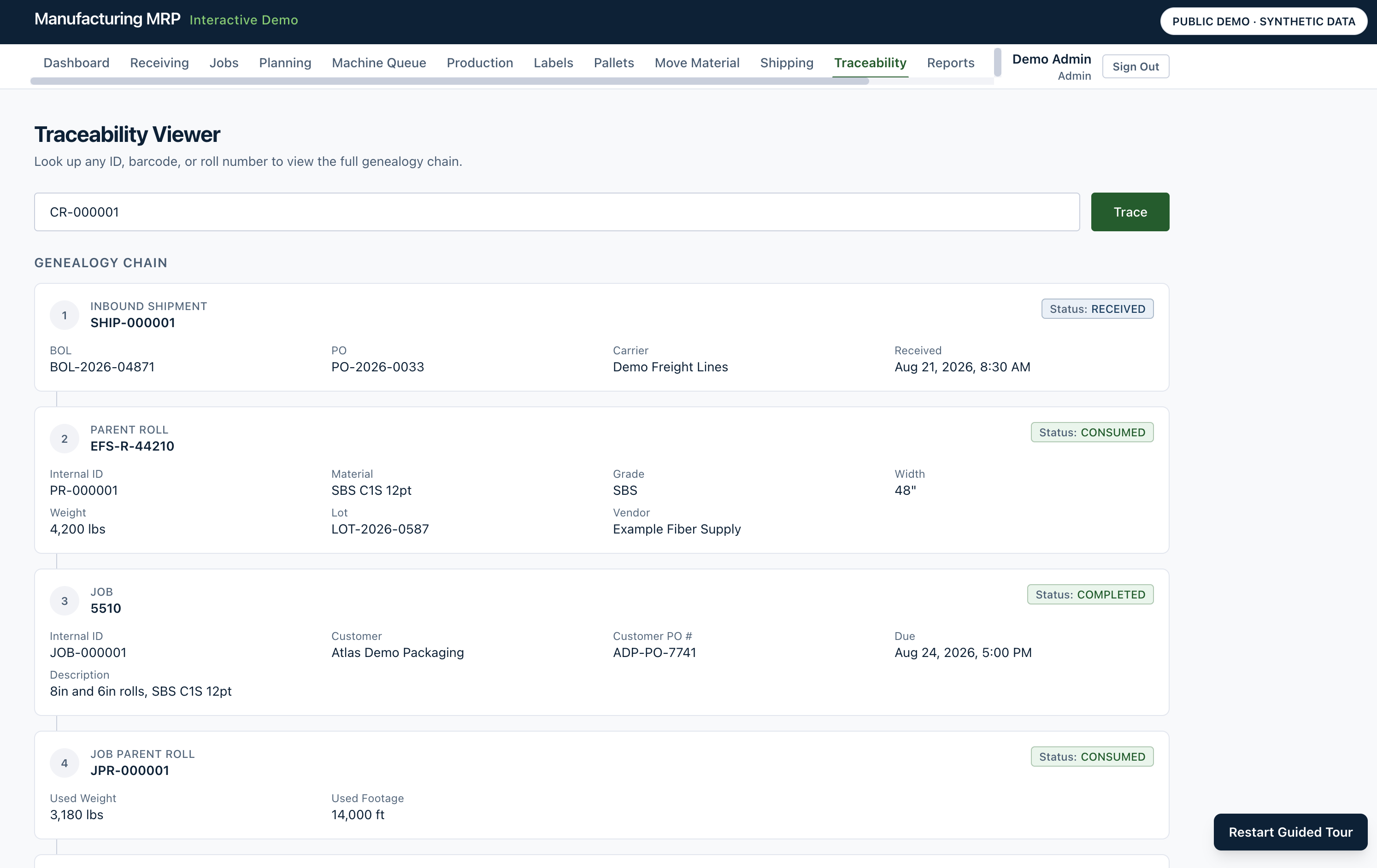Image resolution: width=1377 pixels, height=868 pixels.
Task: Select the Production tab
Action: point(479,63)
